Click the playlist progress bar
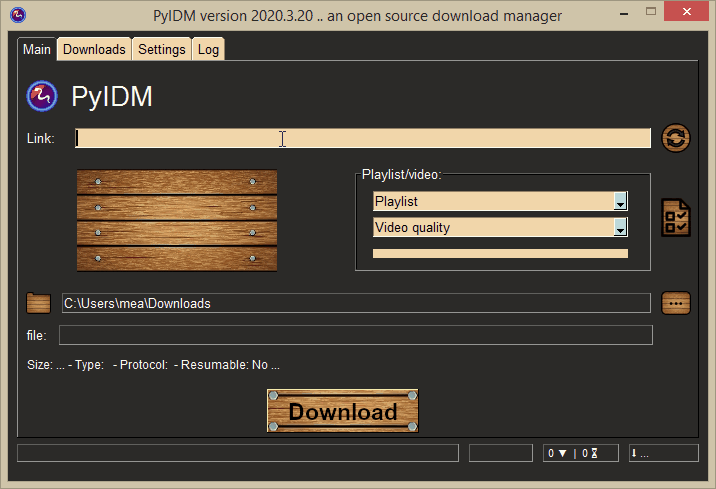 500,253
